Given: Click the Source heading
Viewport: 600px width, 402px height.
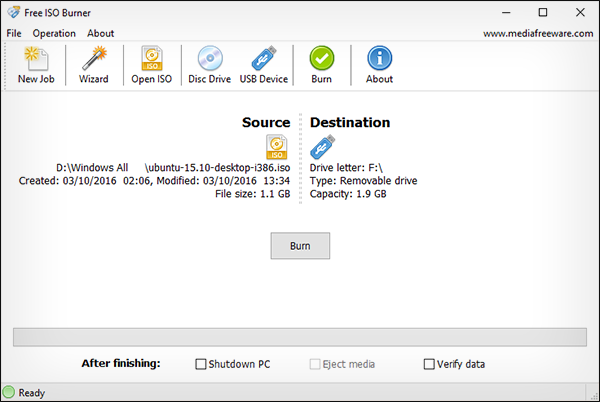Looking at the screenshot, I should point(266,122).
